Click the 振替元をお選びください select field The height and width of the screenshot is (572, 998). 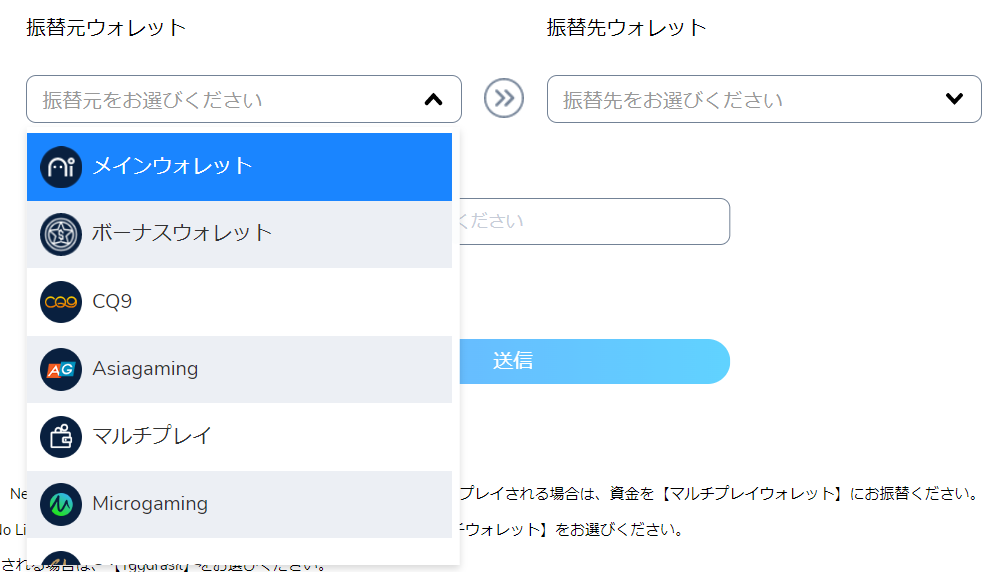pos(220,99)
